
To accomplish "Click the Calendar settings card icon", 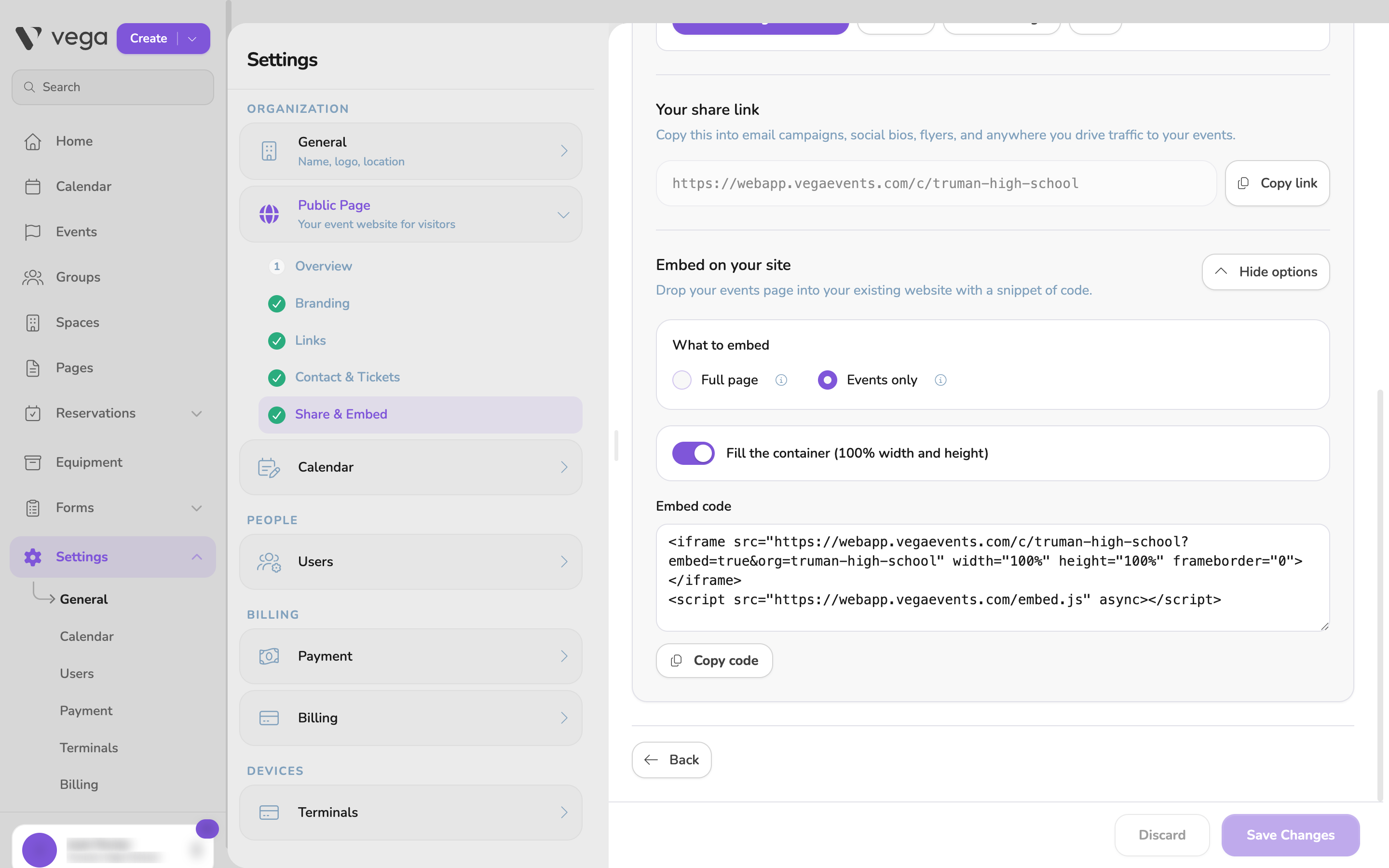I will point(269,467).
